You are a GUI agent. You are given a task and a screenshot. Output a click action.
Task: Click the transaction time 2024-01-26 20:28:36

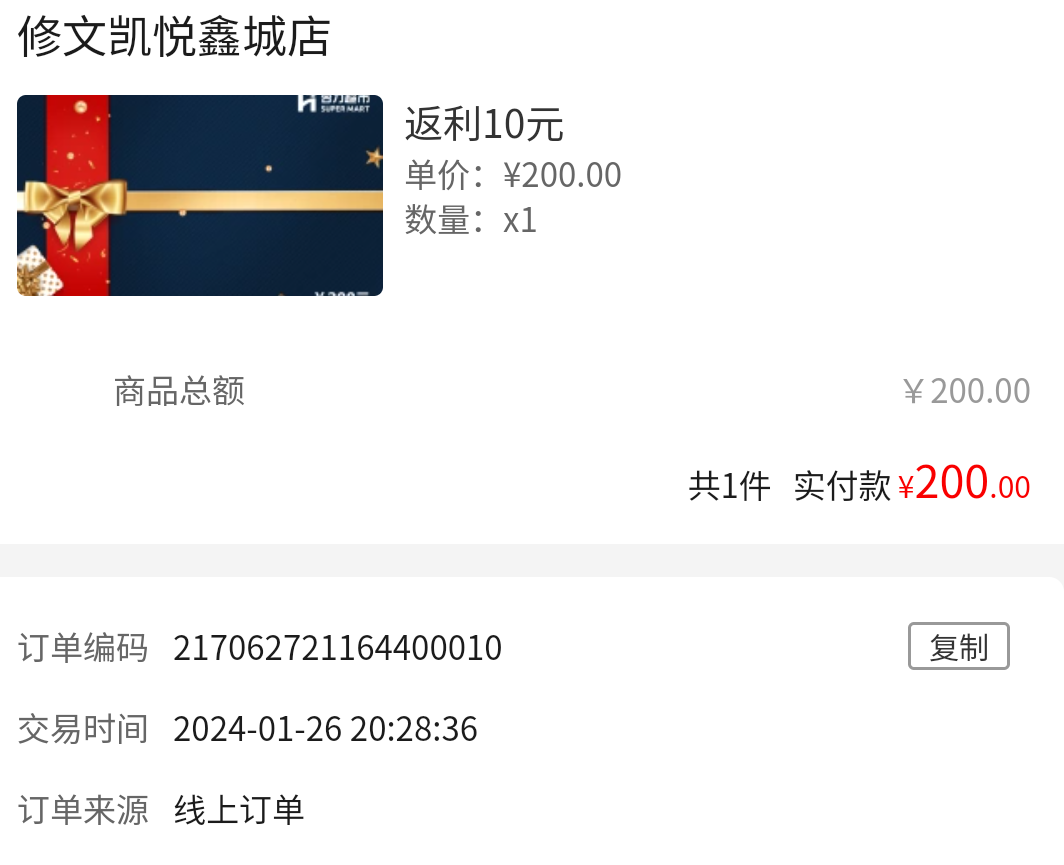(x=325, y=729)
